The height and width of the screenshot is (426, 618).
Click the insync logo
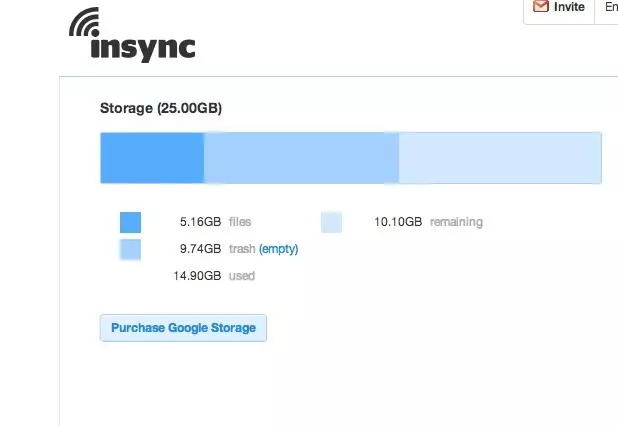[132, 35]
